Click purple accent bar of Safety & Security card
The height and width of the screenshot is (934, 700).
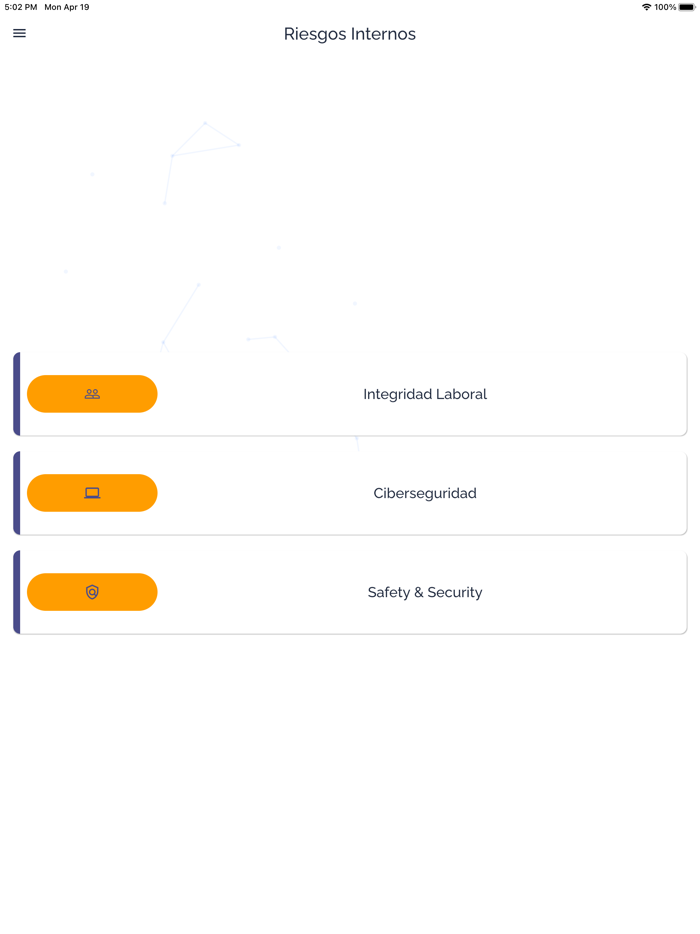tap(17, 592)
